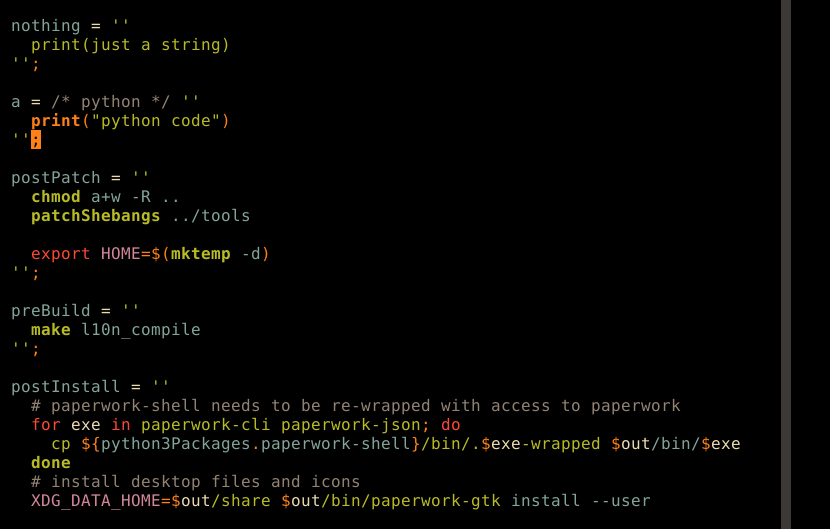
Task: Click the /* python */ comment
Action: (x=111, y=102)
